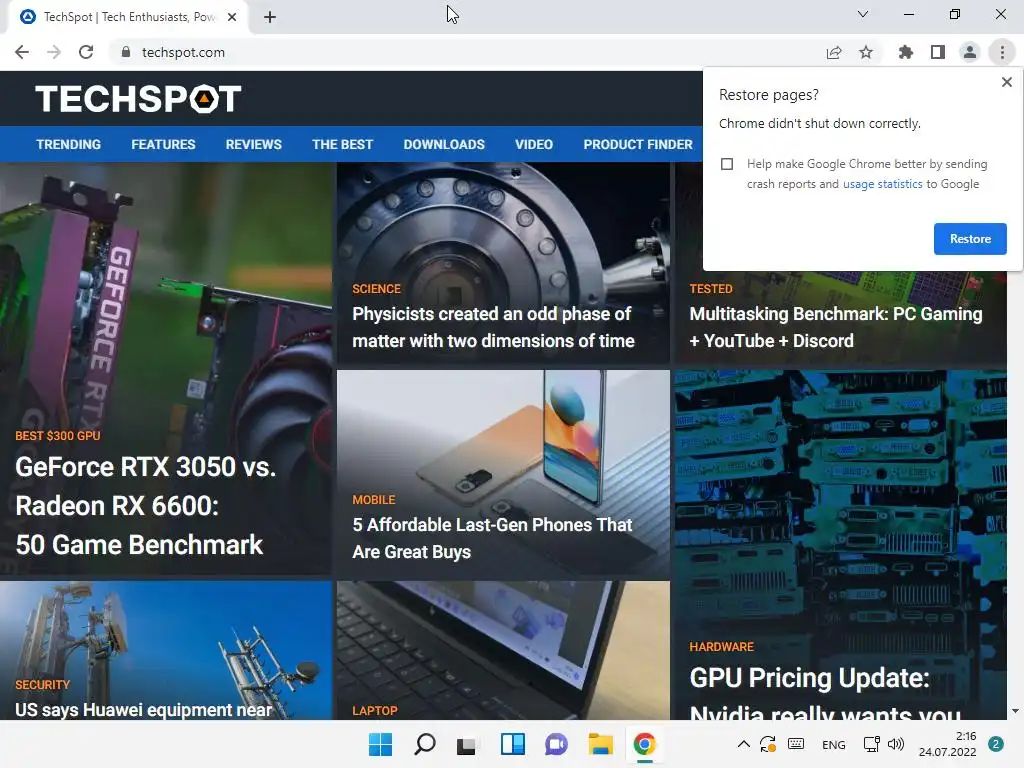View site information via lock icon
This screenshot has width=1024, height=768.
point(126,52)
